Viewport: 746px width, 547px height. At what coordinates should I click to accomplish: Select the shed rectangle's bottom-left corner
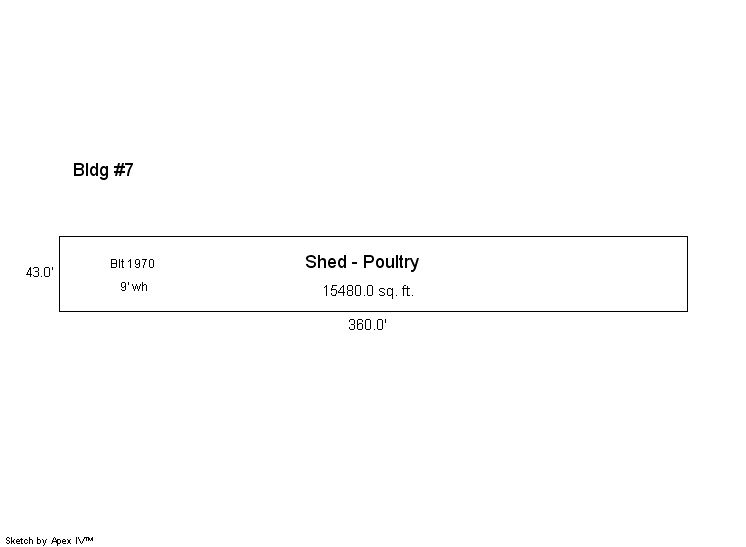pyautogui.click(x=60, y=311)
